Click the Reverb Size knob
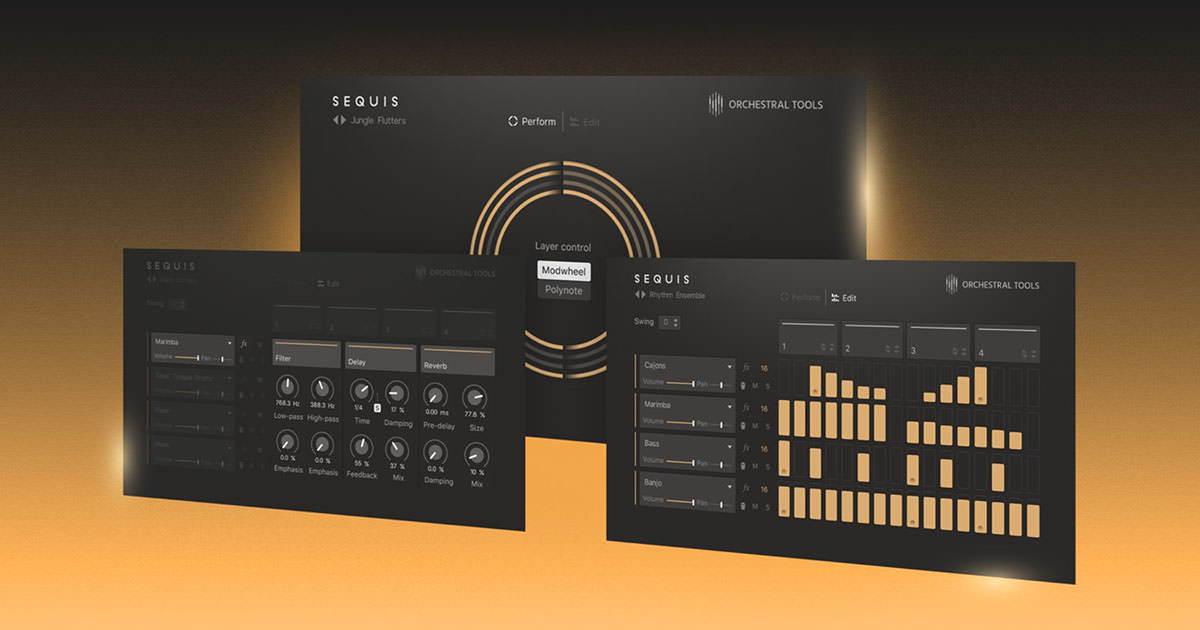Viewport: 1200px width, 630px height. [475, 397]
